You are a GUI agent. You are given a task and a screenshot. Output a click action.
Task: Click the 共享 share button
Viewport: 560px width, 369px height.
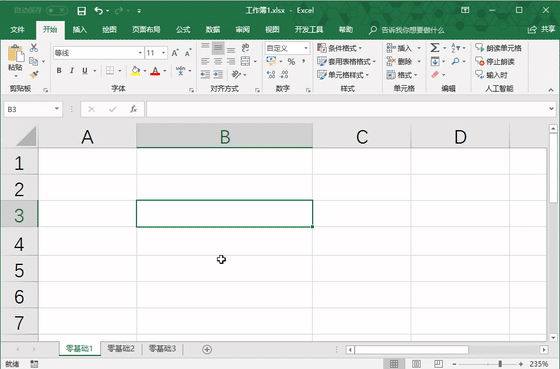pos(541,29)
